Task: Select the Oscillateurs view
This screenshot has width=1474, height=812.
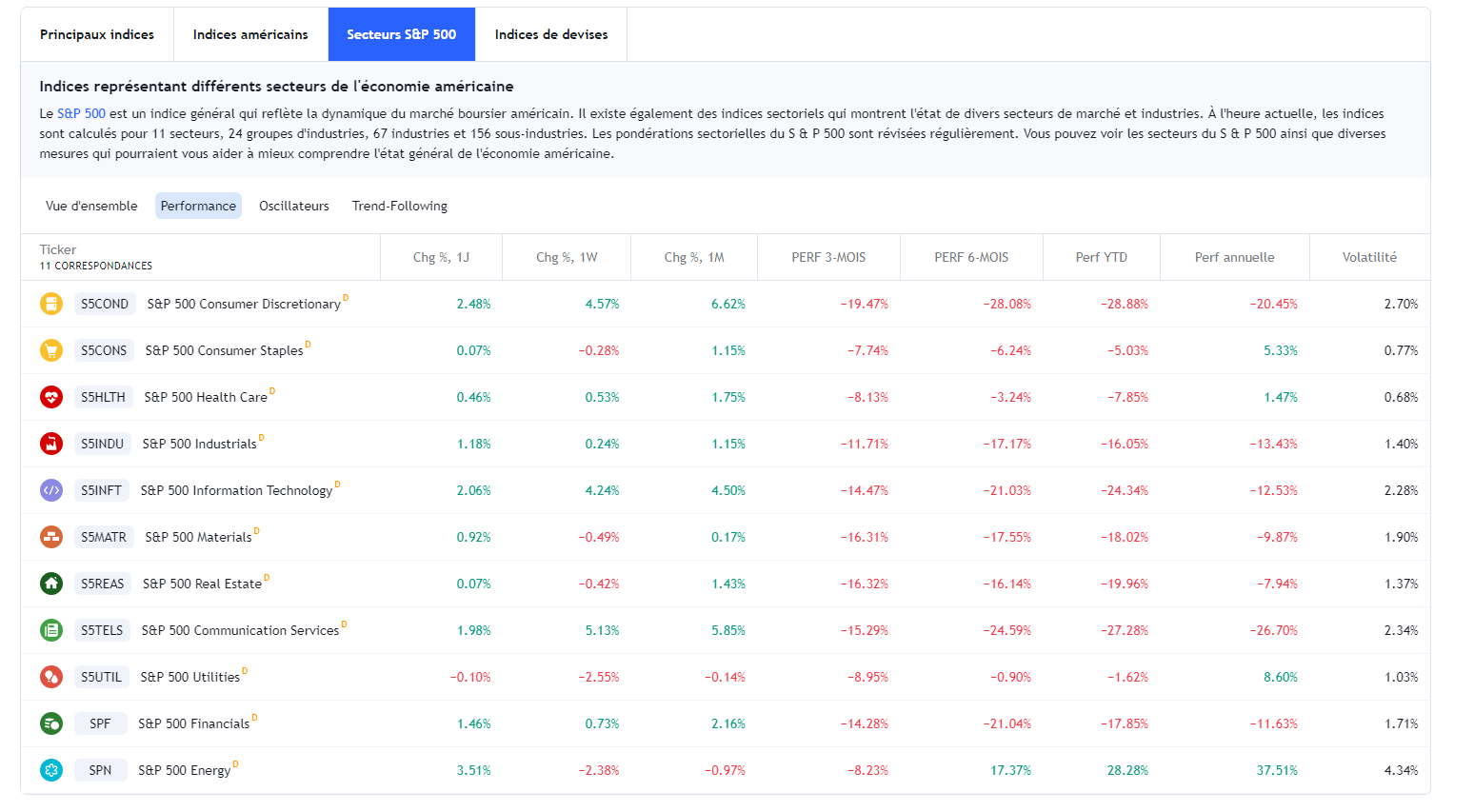Action: 293,206
